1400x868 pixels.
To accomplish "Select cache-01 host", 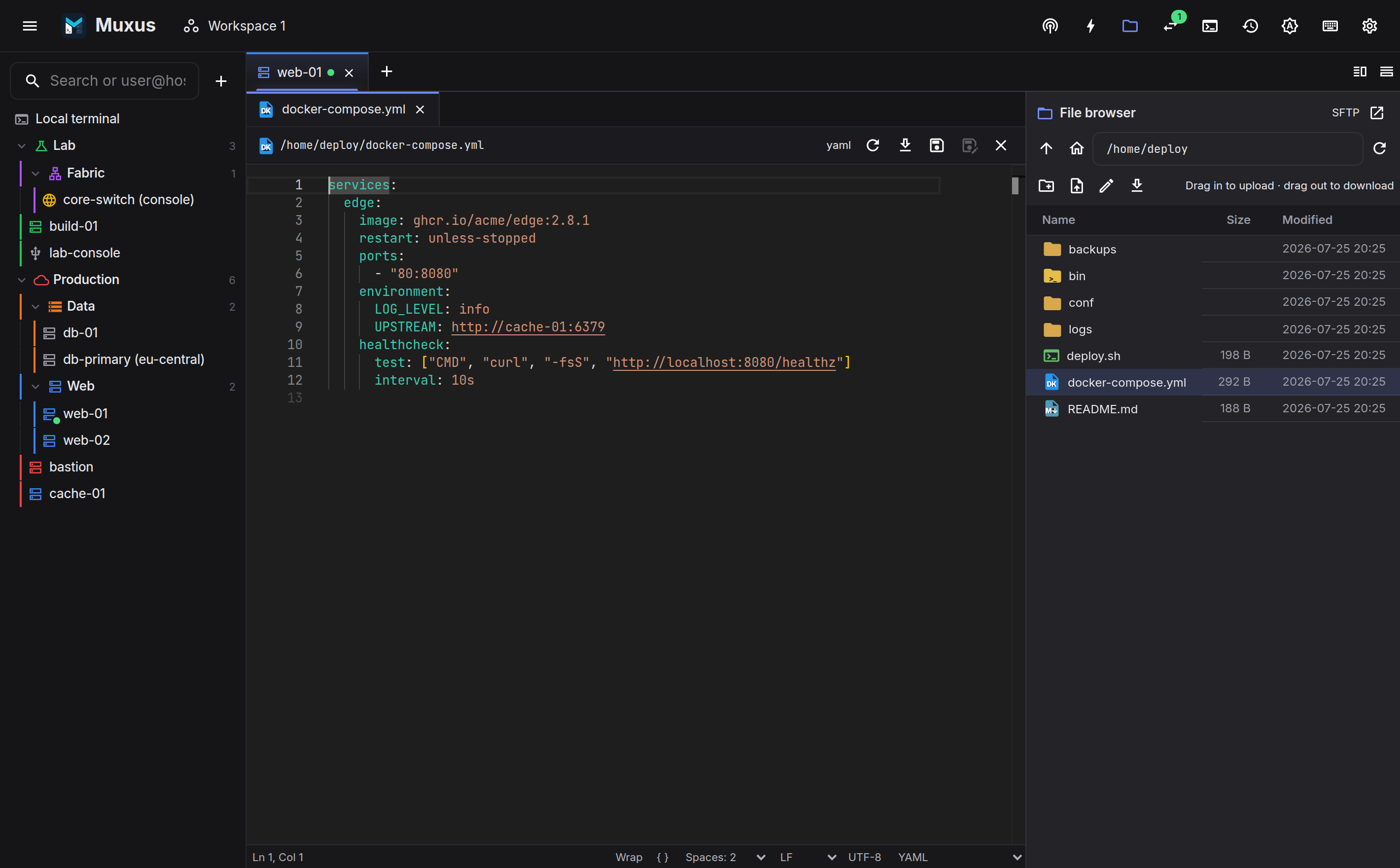I will point(77,494).
